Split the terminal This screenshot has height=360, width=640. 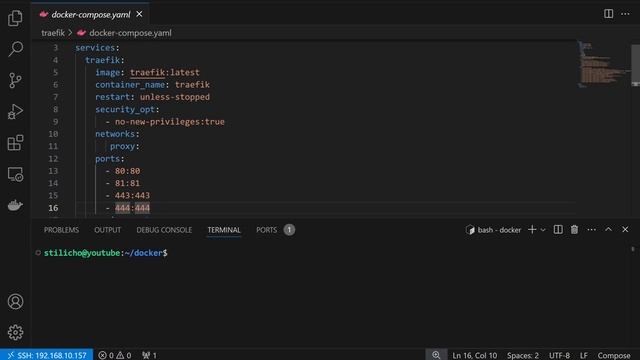558,230
